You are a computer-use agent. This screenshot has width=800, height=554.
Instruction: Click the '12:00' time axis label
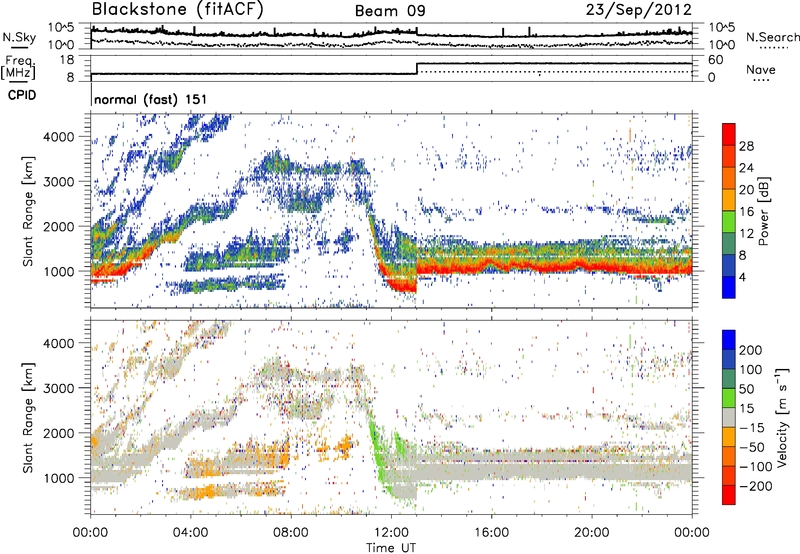click(x=391, y=533)
